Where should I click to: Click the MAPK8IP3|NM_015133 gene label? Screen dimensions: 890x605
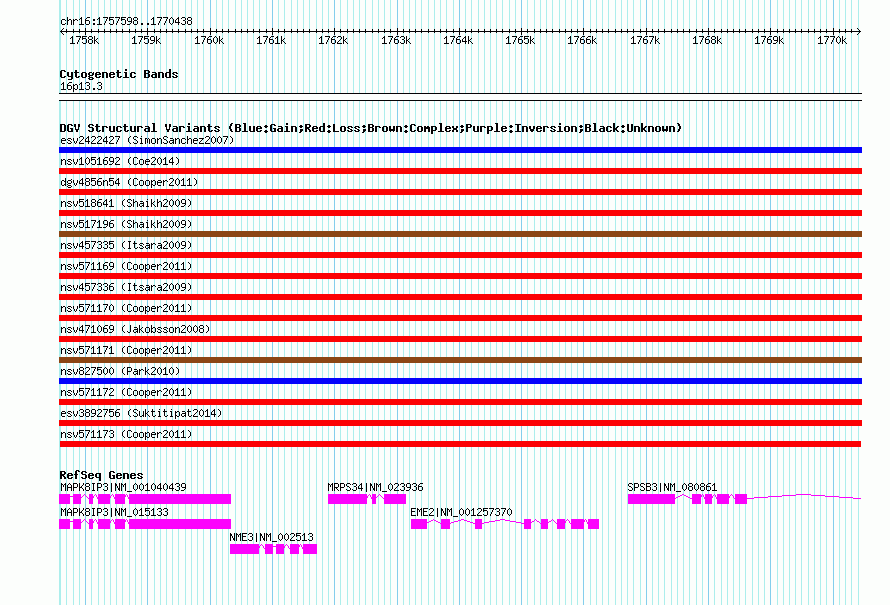pyautogui.click(x=114, y=512)
